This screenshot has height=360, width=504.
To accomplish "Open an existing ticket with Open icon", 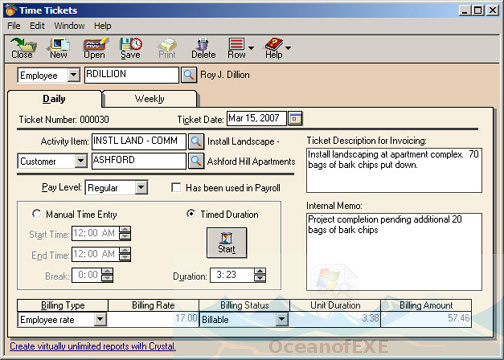I will click(95, 48).
